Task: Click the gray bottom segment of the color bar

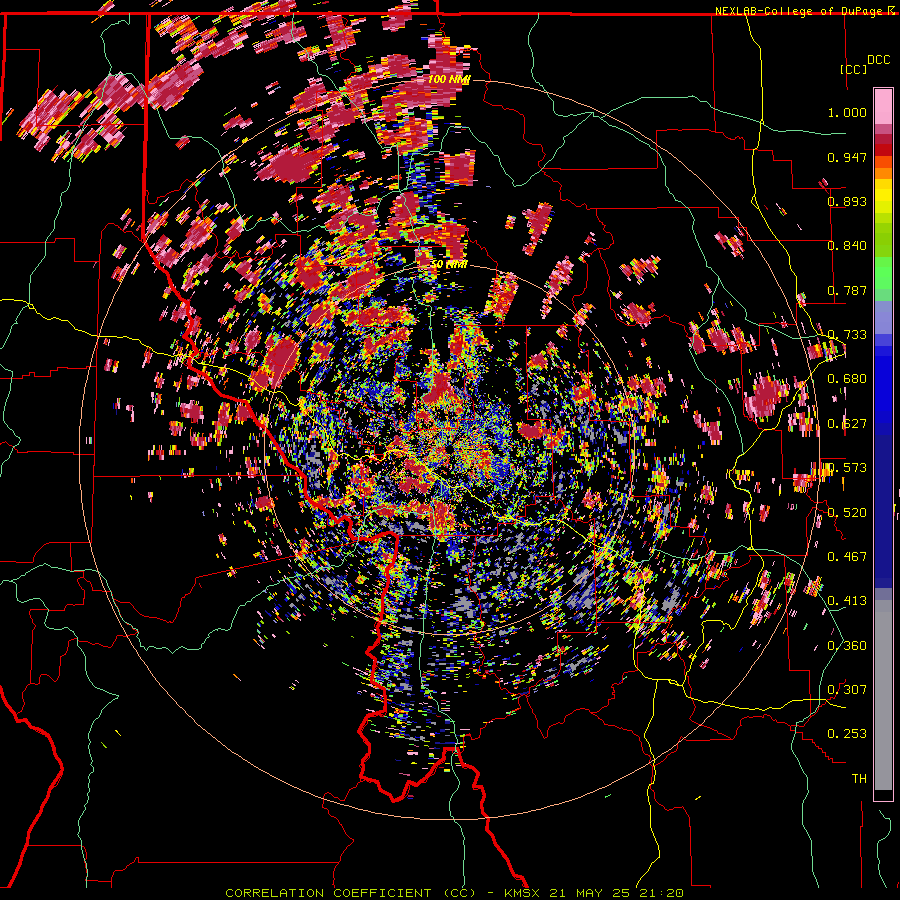Action: tap(883, 695)
